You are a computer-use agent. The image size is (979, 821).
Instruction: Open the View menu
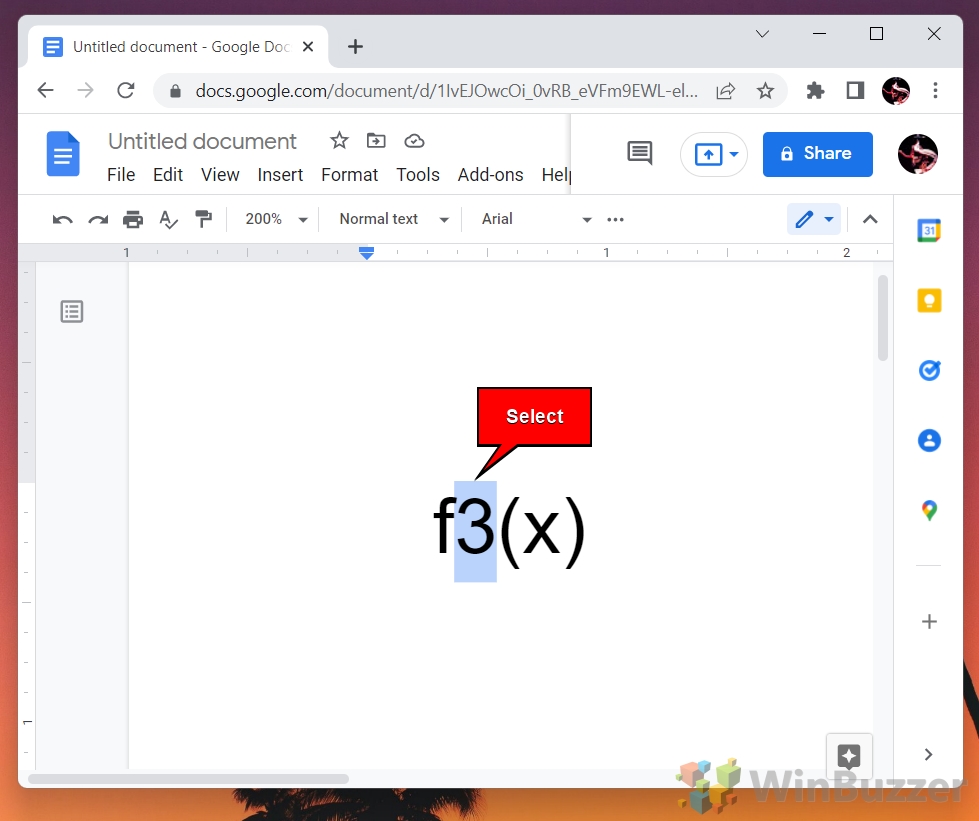(x=220, y=175)
